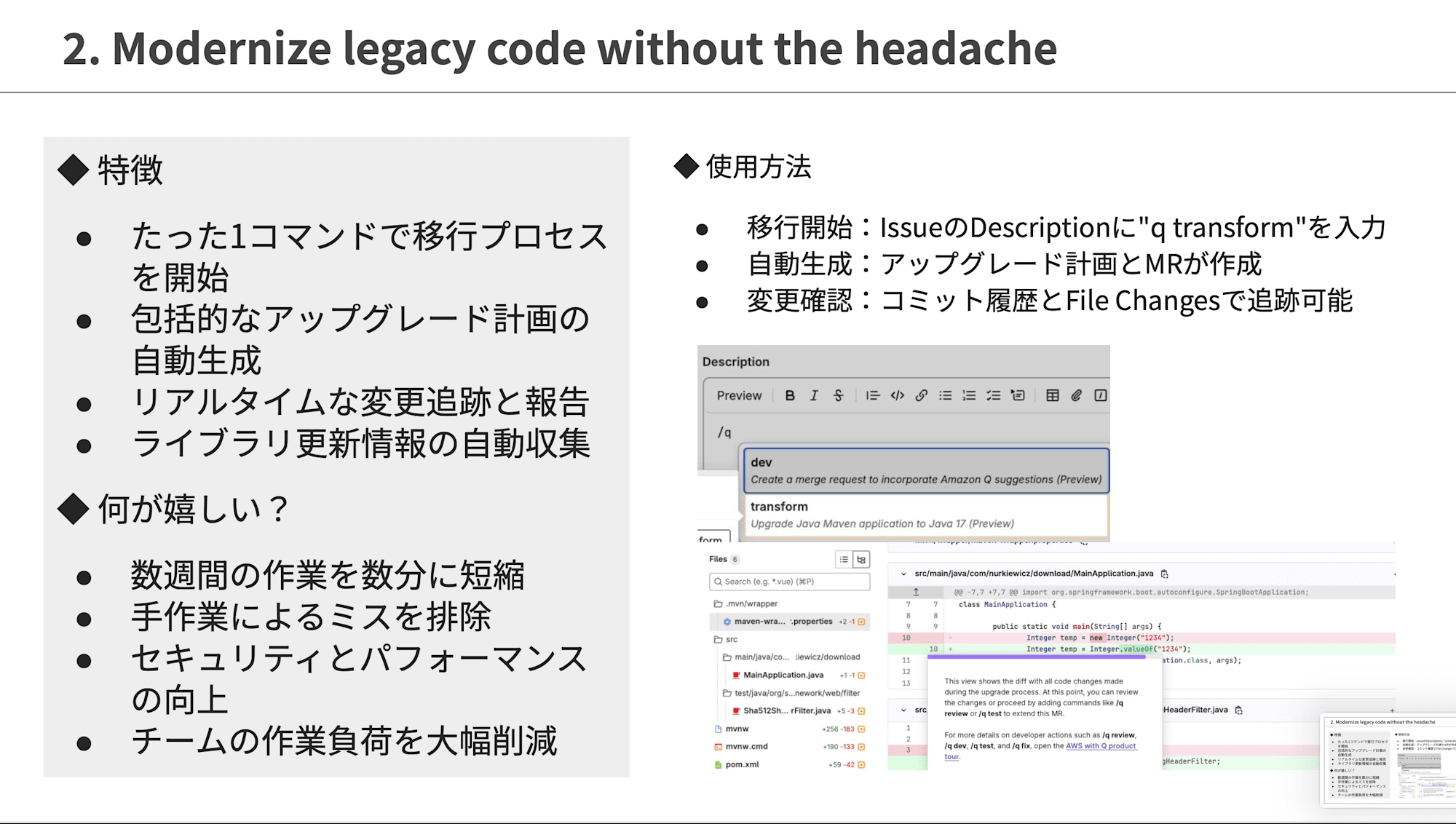The height and width of the screenshot is (824, 1456).
Task: Switch to the Preview tab
Action: tap(739, 395)
